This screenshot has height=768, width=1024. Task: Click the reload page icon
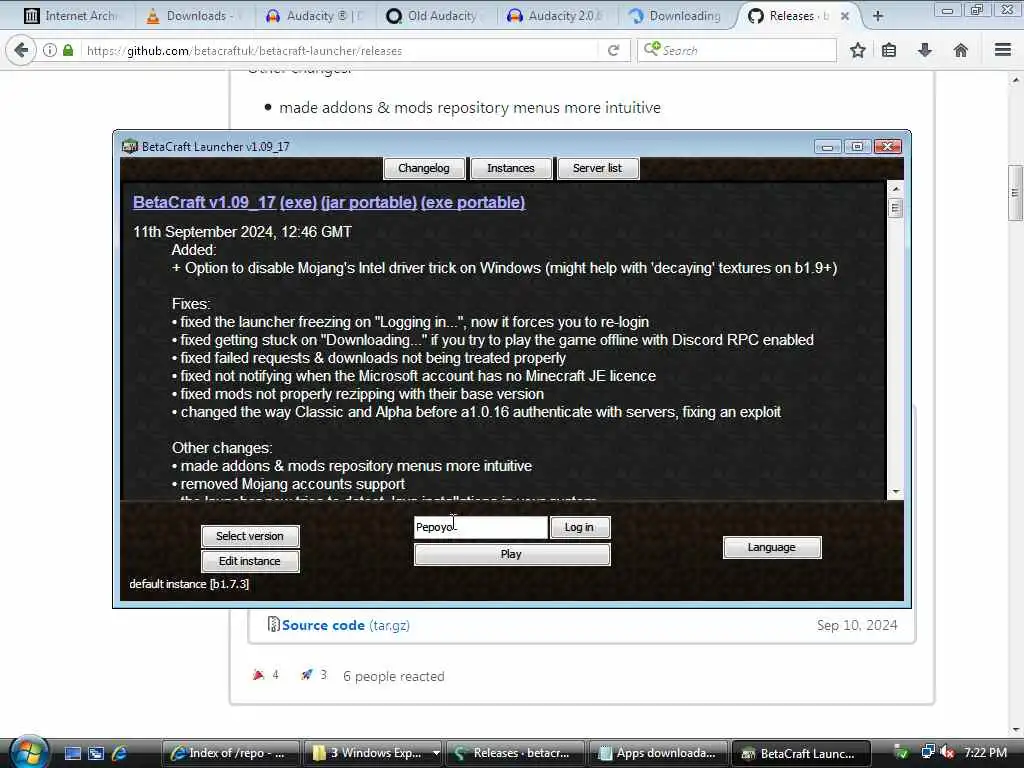tap(613, 50)
